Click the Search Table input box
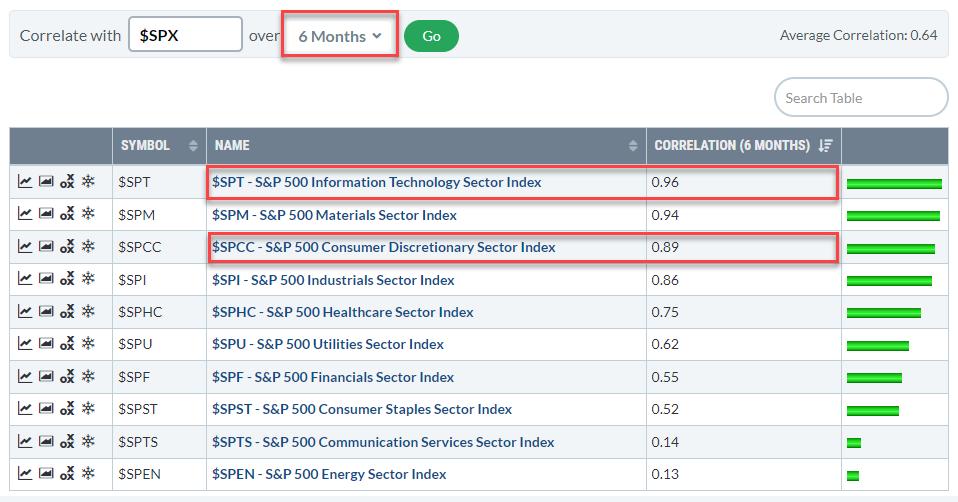Screen dimensions: 958x502 860,98
